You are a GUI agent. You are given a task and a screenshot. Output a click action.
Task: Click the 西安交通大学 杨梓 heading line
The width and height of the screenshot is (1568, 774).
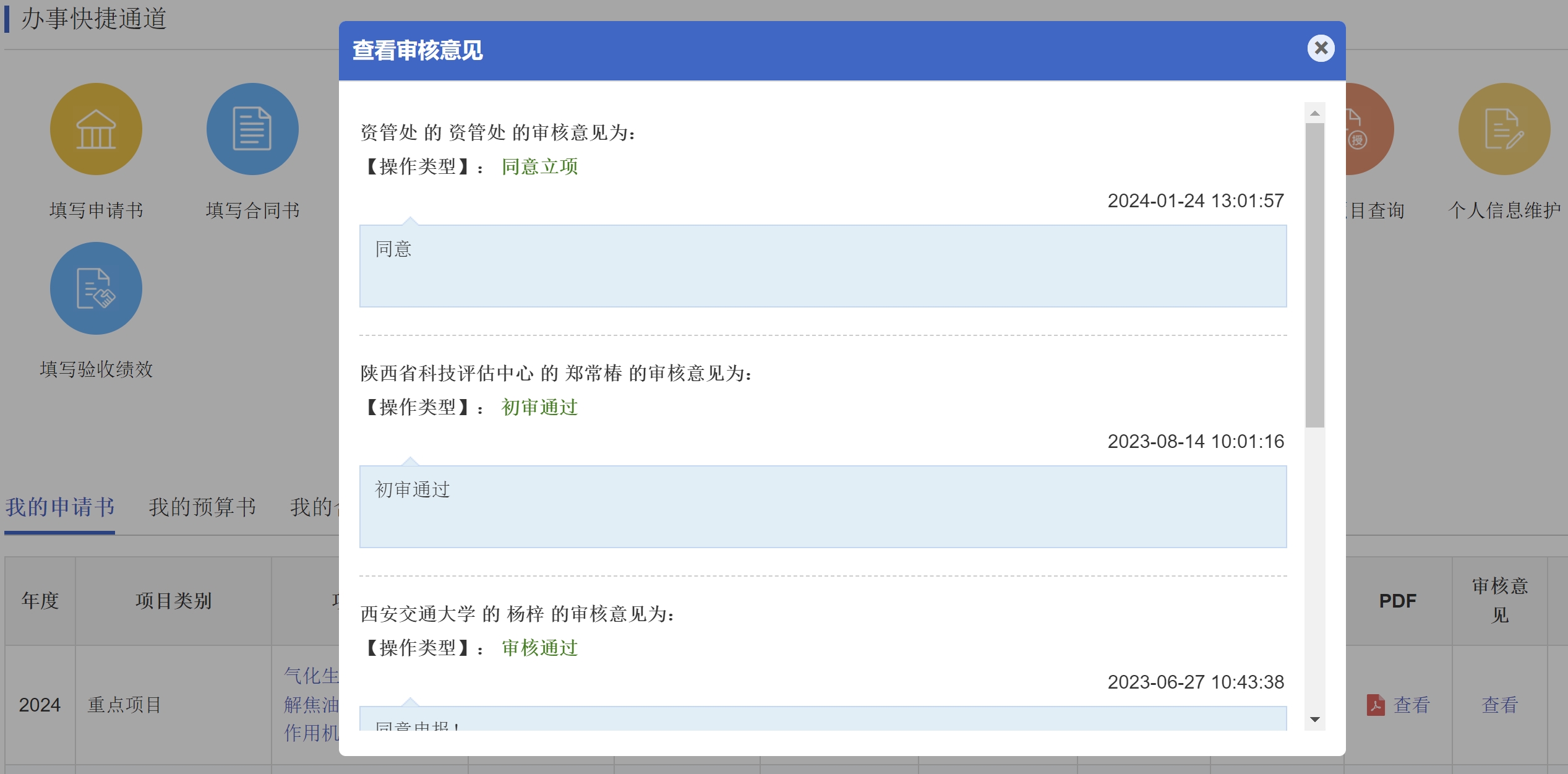pos(517,614)
